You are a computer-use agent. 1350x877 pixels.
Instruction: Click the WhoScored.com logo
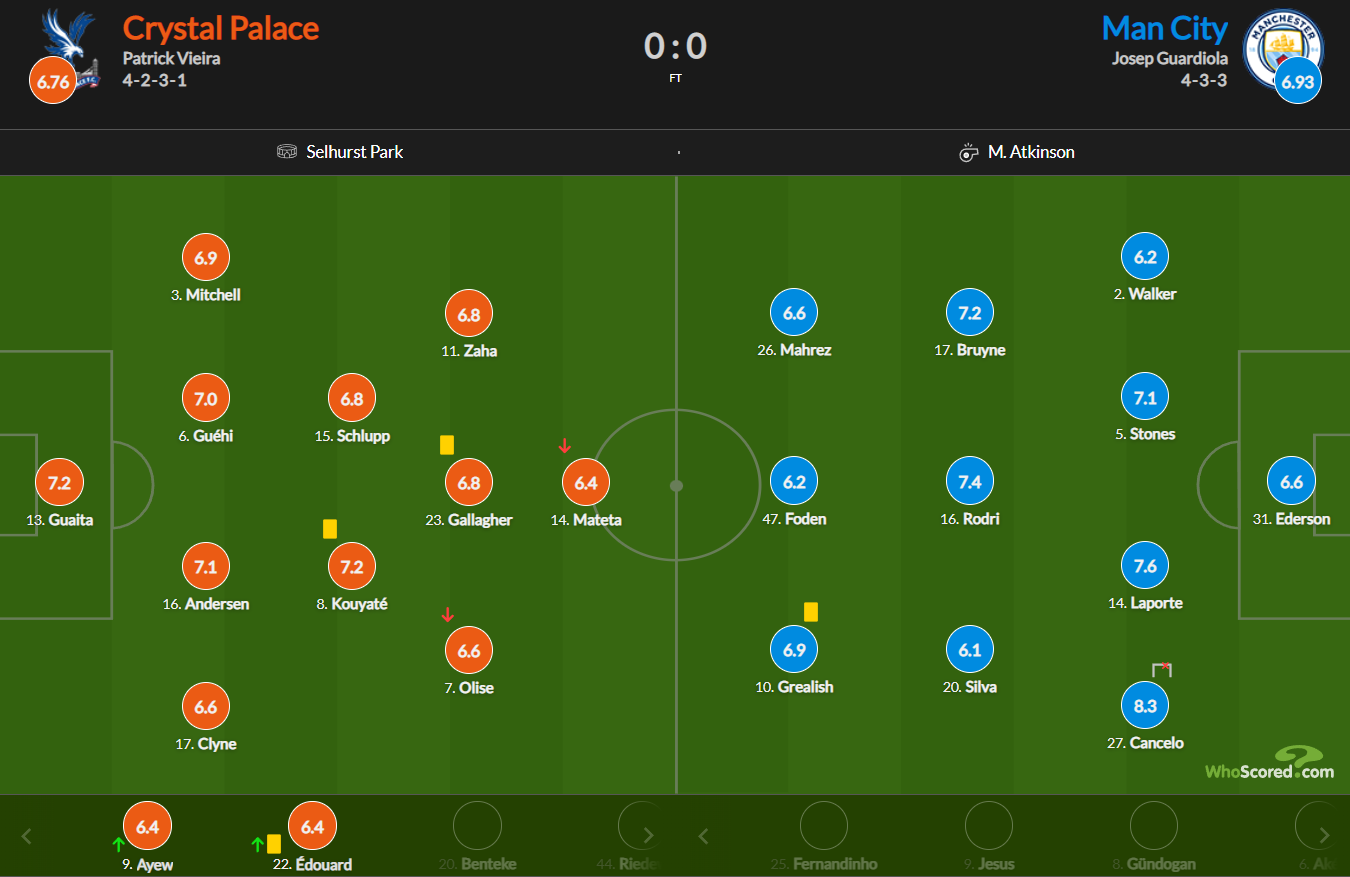point(1269,762)
